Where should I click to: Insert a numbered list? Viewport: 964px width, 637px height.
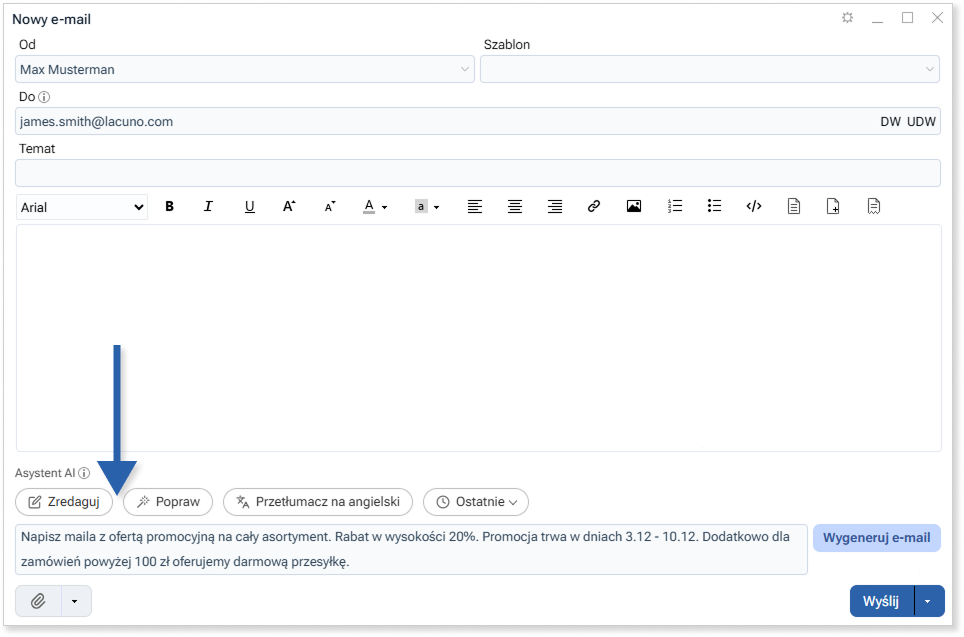[675, 207]
